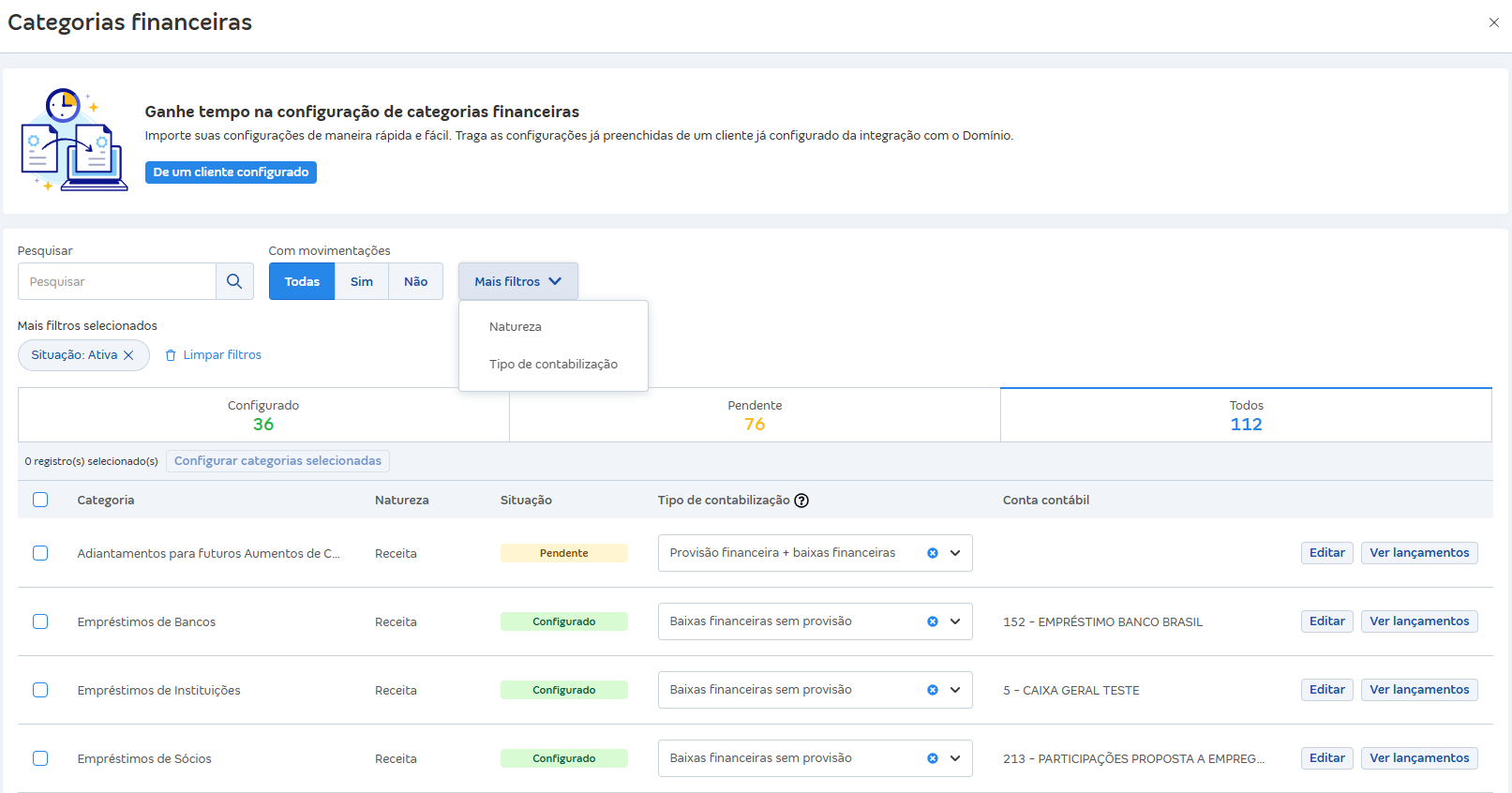Image resolution: width=1512 pixels, height=793 pixels.
Task: Click De um cliente configurado button
Action: [231, 172]
